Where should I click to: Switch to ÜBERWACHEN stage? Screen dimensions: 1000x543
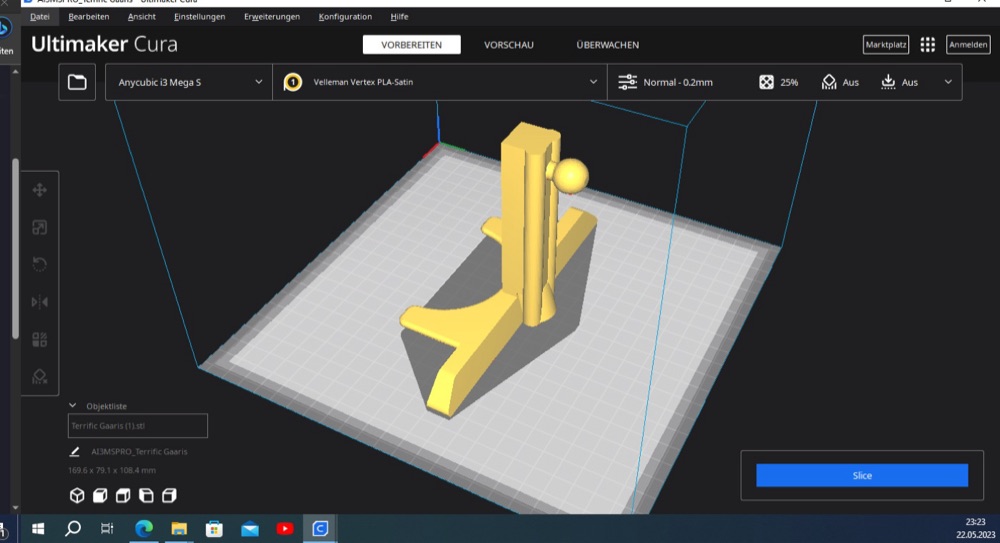pos(608,45)
